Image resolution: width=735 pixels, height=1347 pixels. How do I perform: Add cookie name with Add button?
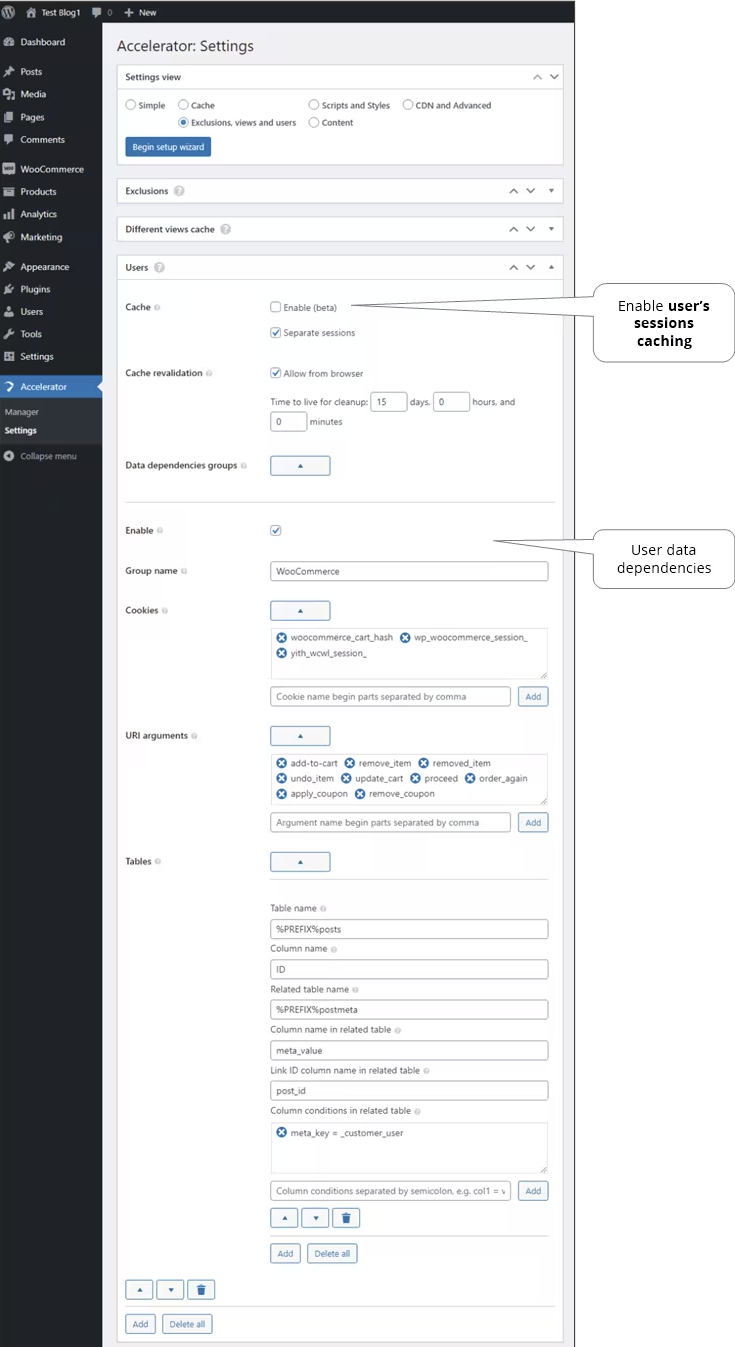tap(533, 697)
